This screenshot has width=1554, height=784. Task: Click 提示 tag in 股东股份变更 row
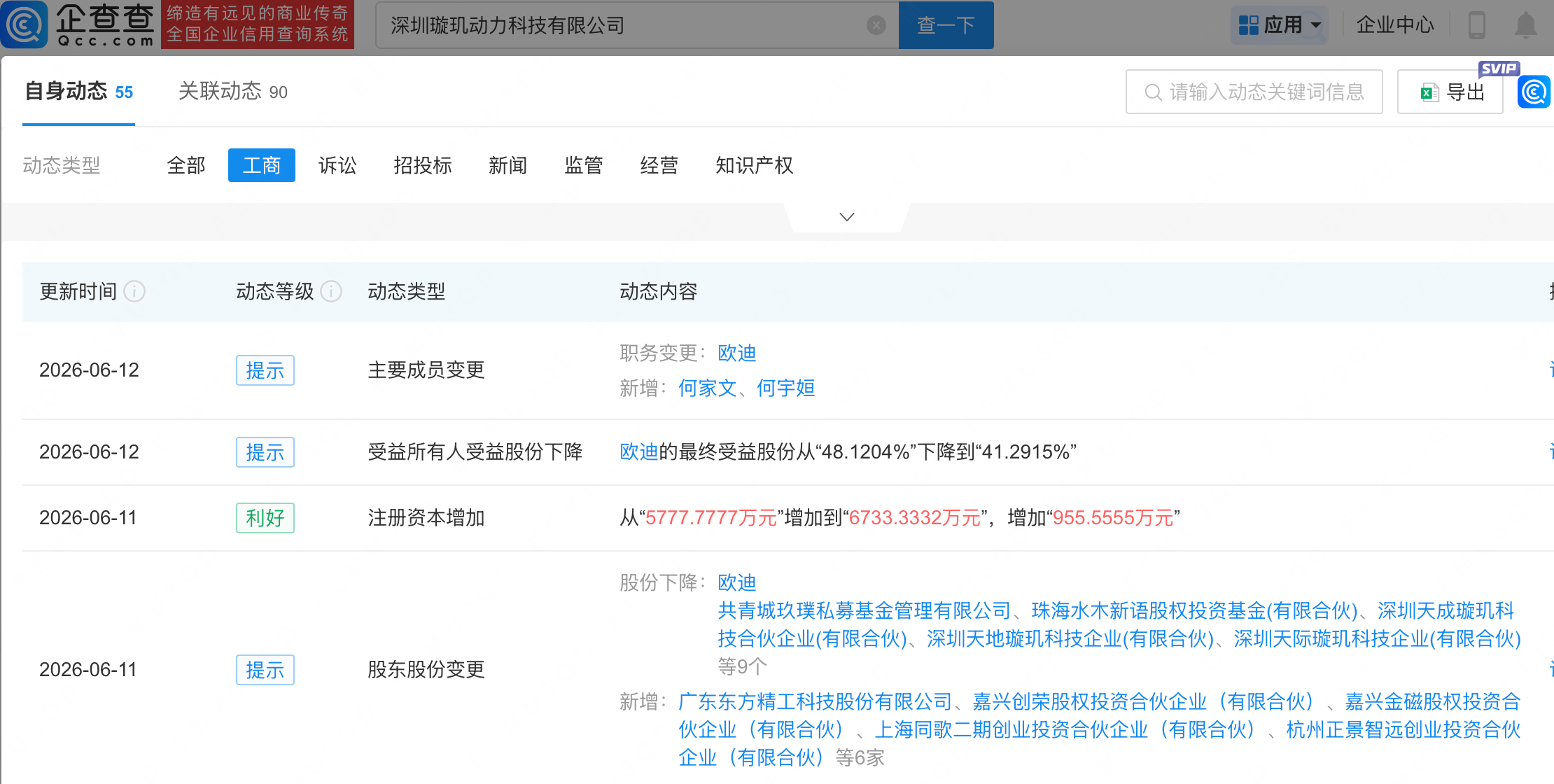[265, 670]
